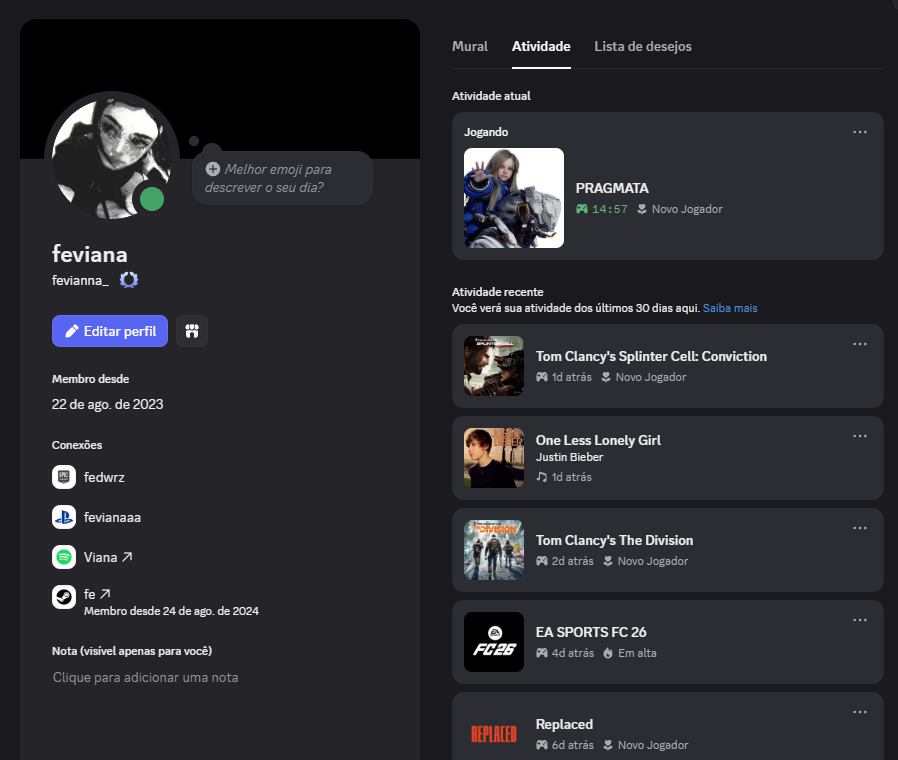Click the 'Melhor emoji para descrever' status bubble
The width and height of the screenshot is (898, 760).
282,178
